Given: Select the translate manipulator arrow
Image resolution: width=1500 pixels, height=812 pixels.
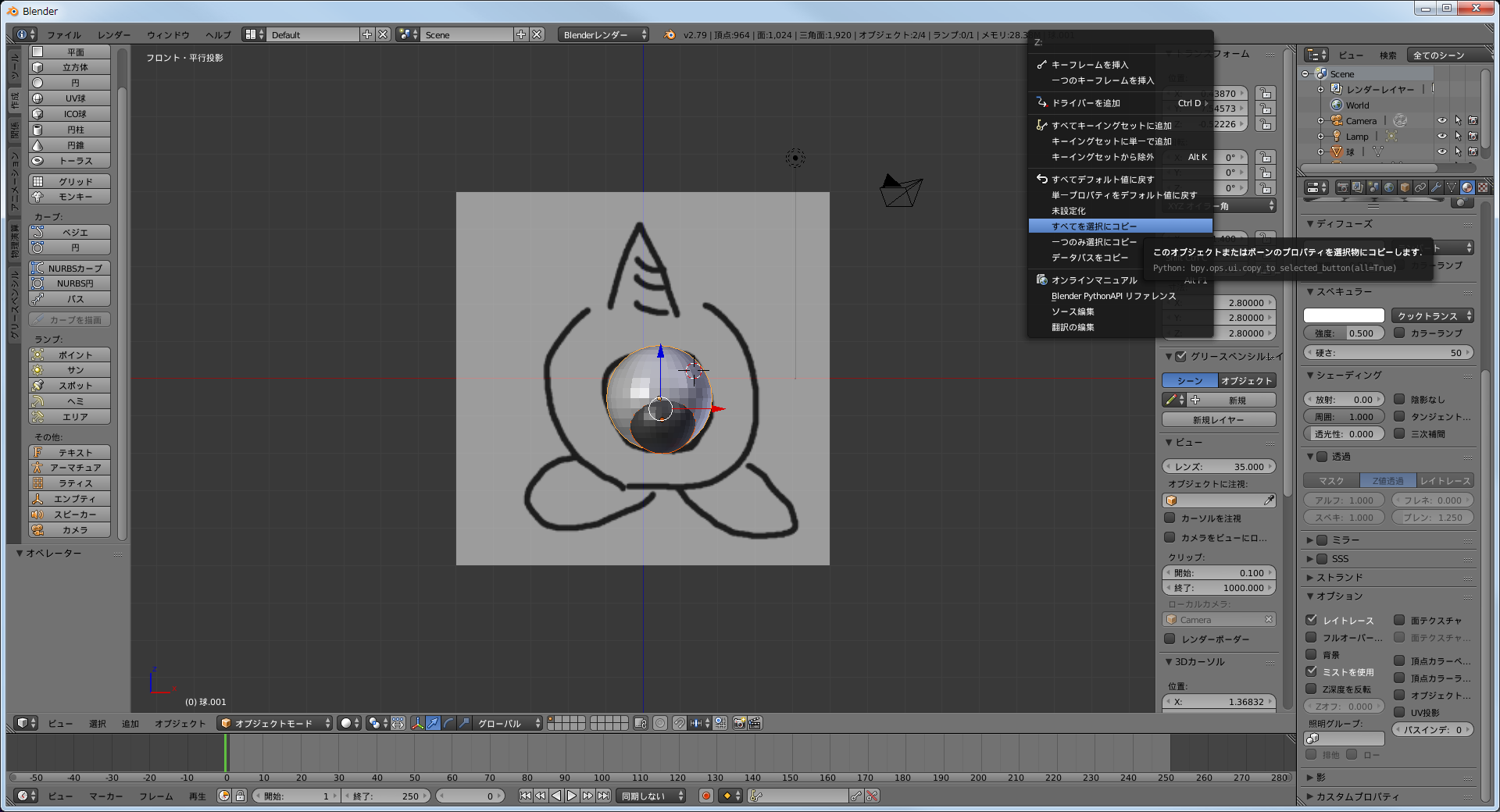Looking at the screenshot, I should (434, 723).
